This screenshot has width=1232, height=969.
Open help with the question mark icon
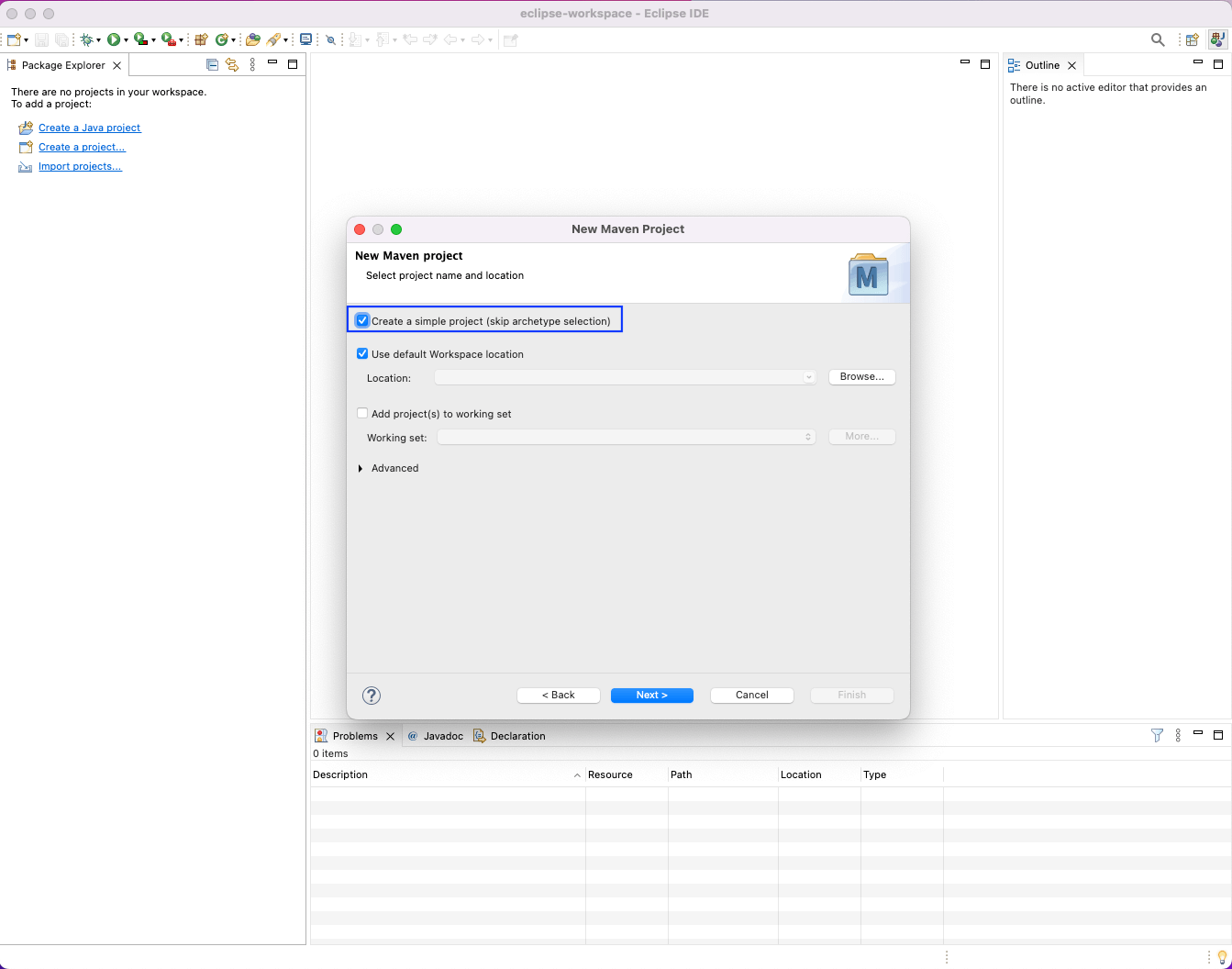coord(372,696)
